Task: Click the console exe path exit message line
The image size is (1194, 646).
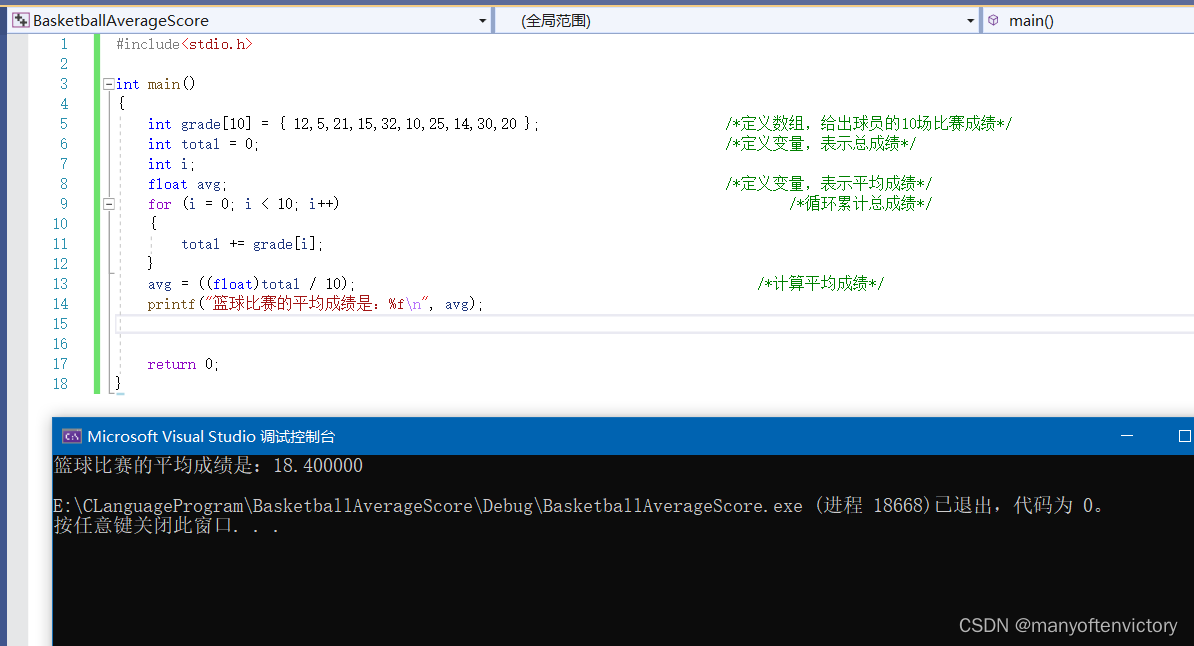Action: 579,506
